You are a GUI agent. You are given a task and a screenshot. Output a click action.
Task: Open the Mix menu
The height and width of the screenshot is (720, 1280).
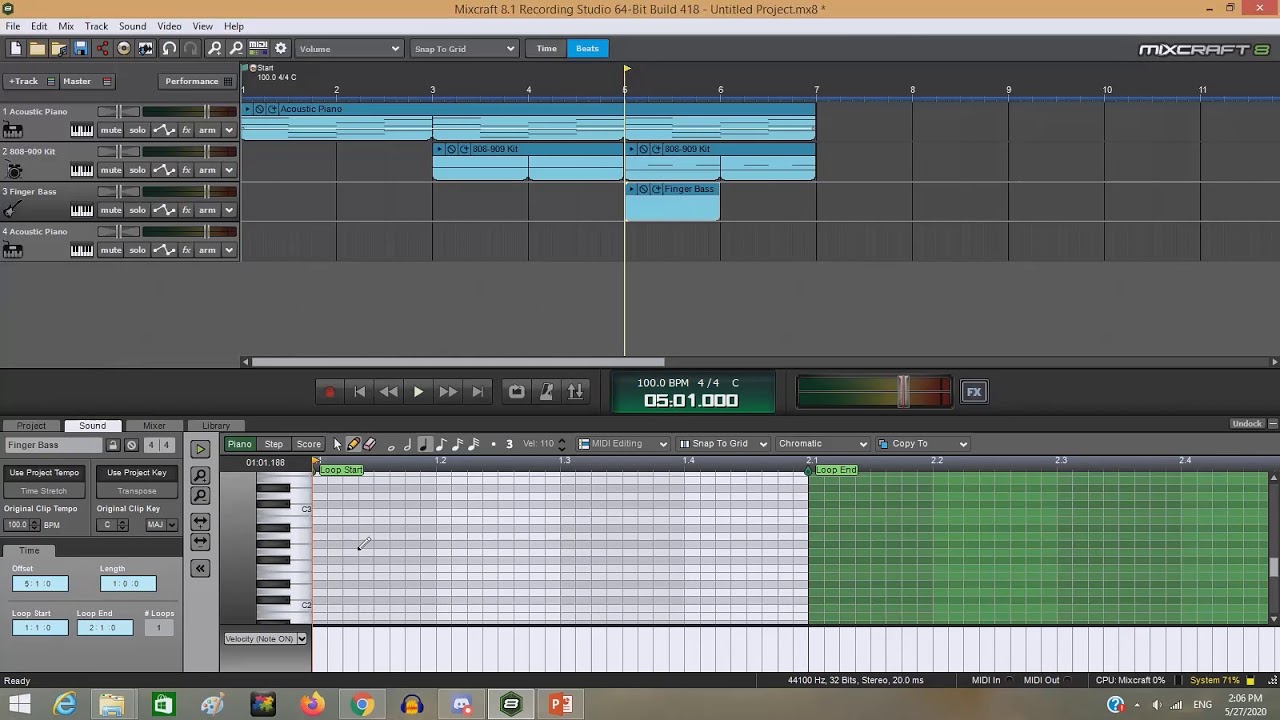pyautogui.click(x=66, y=26)
